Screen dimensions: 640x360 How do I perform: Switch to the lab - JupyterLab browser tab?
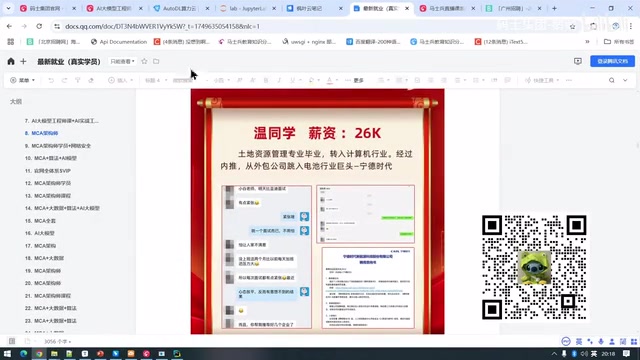pos(246,8)
